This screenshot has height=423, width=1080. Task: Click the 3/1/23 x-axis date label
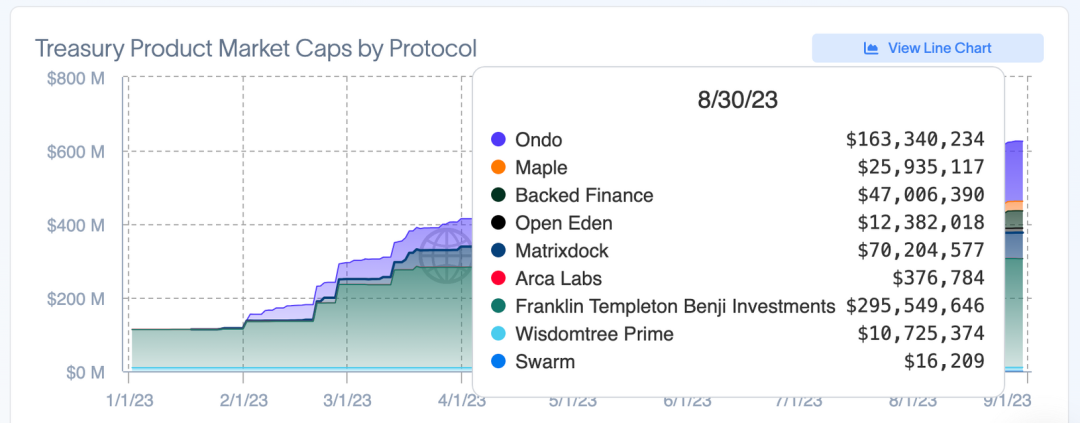(346, 400)
